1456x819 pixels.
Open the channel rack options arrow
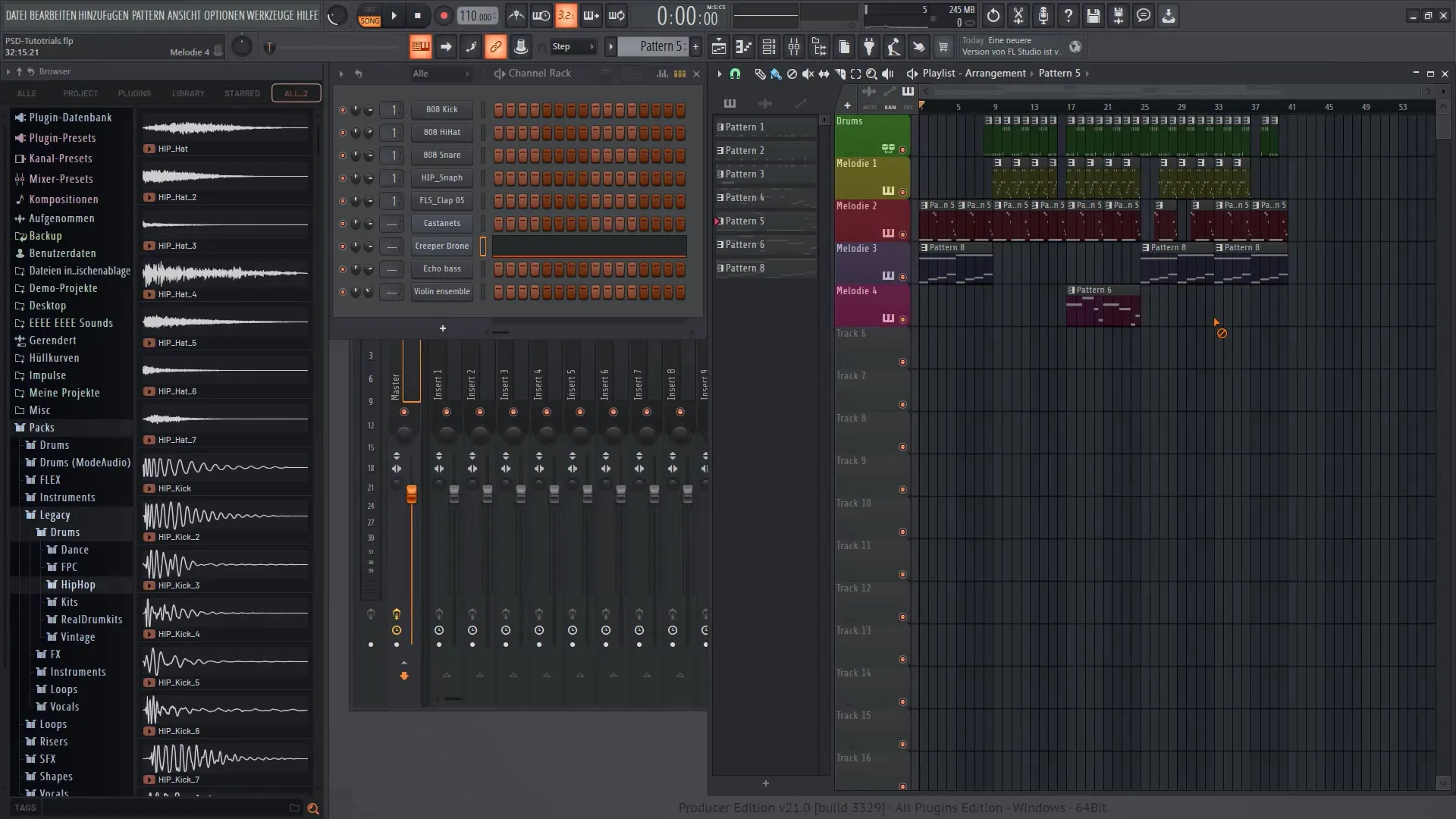click(x=341, y=74)
